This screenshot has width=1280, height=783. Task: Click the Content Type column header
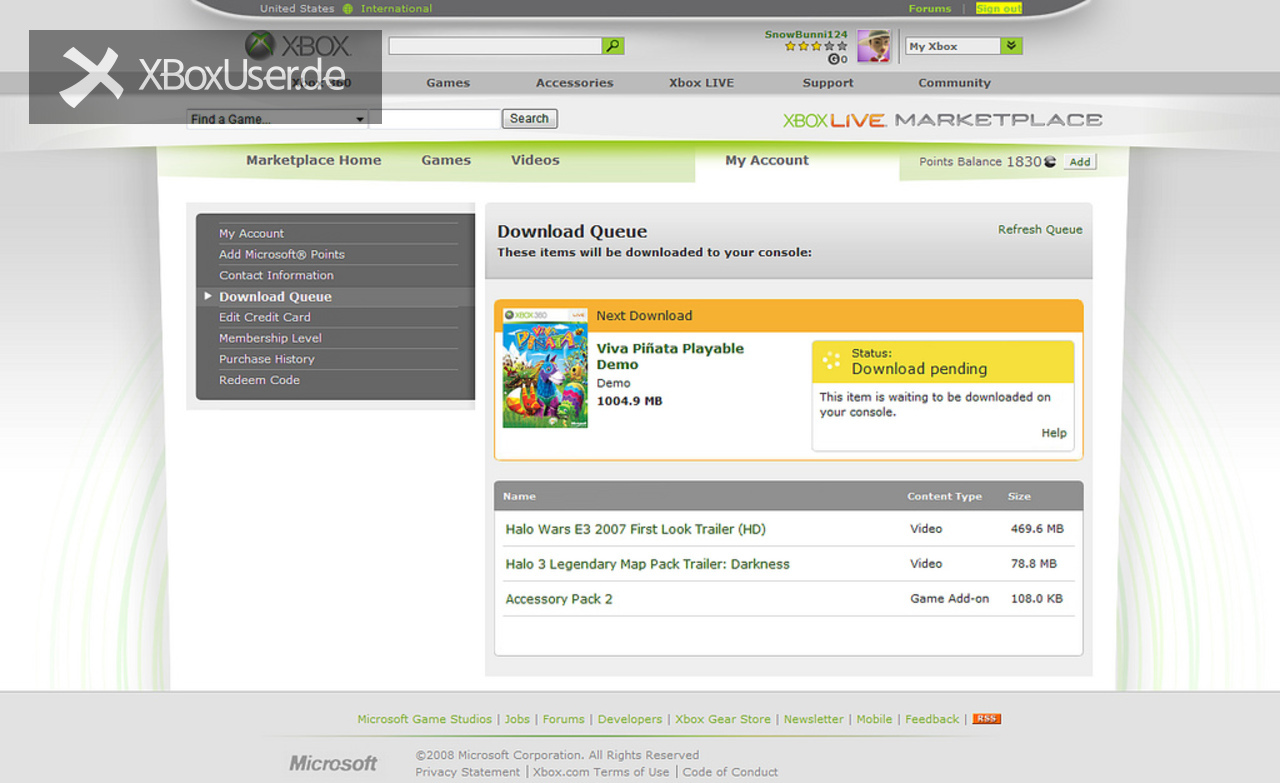tap(945, 496)
